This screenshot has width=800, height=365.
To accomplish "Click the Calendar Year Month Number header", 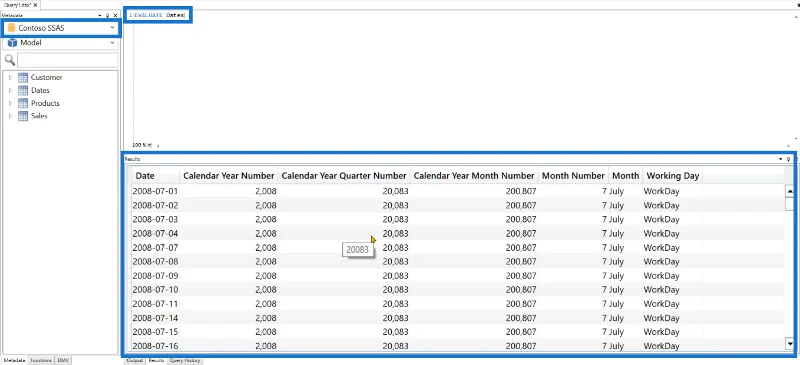I will tap(474, 176).
